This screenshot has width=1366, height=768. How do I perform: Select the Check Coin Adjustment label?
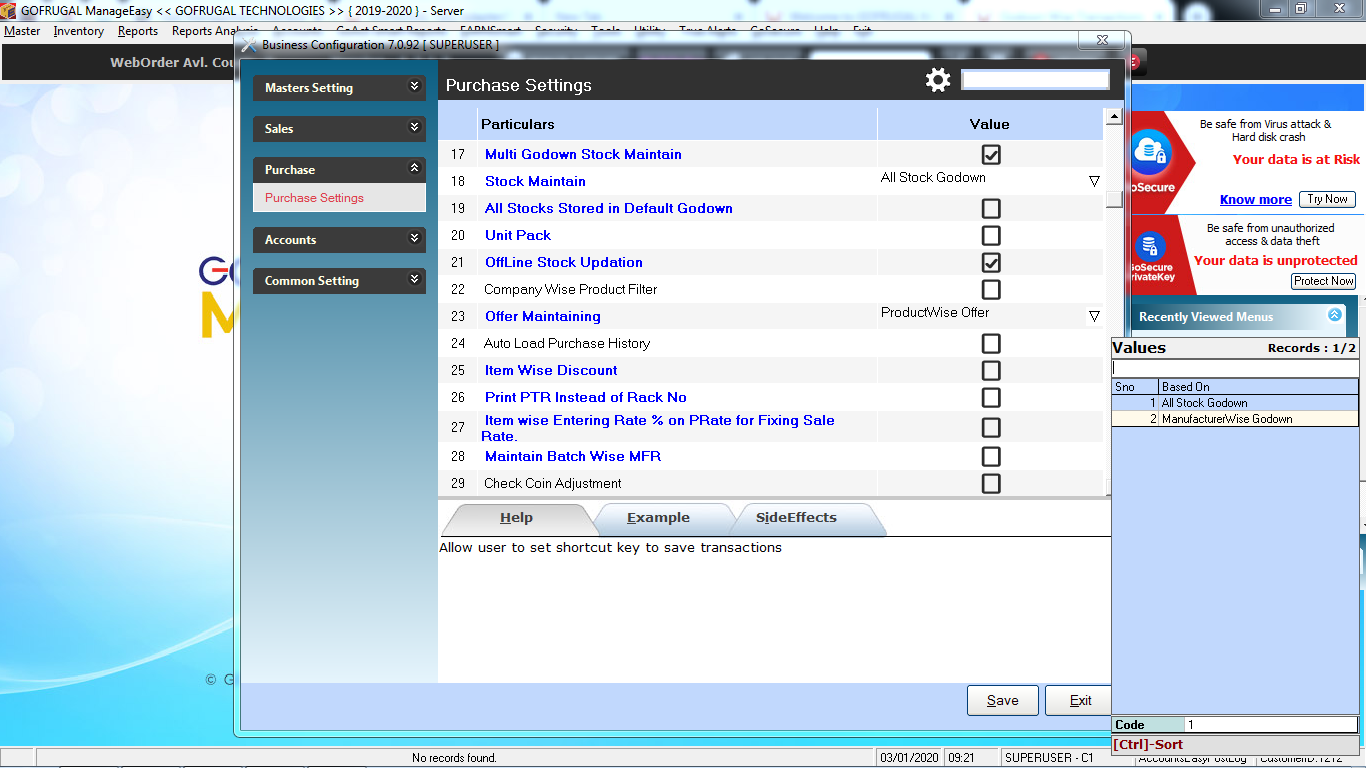click(553, 483)
